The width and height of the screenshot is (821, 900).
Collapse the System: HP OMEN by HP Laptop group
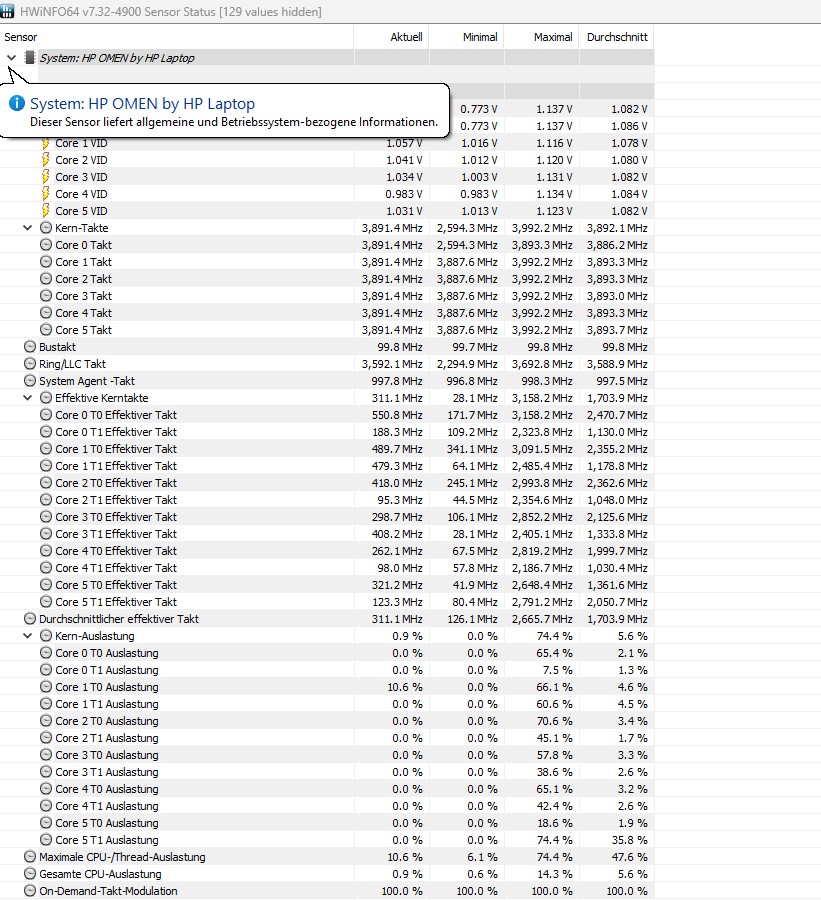[11, 57]
